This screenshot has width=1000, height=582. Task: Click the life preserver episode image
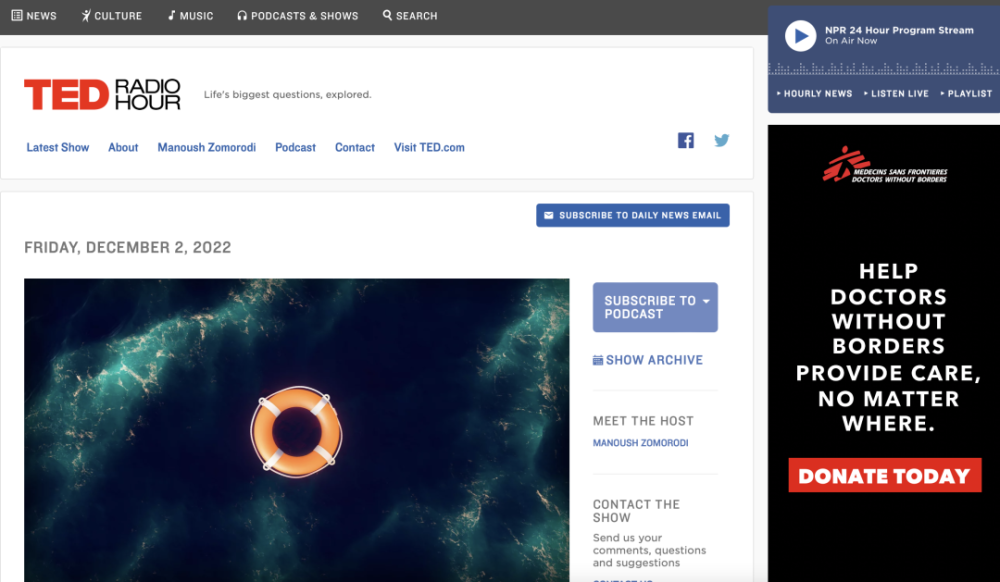[297, 430]
